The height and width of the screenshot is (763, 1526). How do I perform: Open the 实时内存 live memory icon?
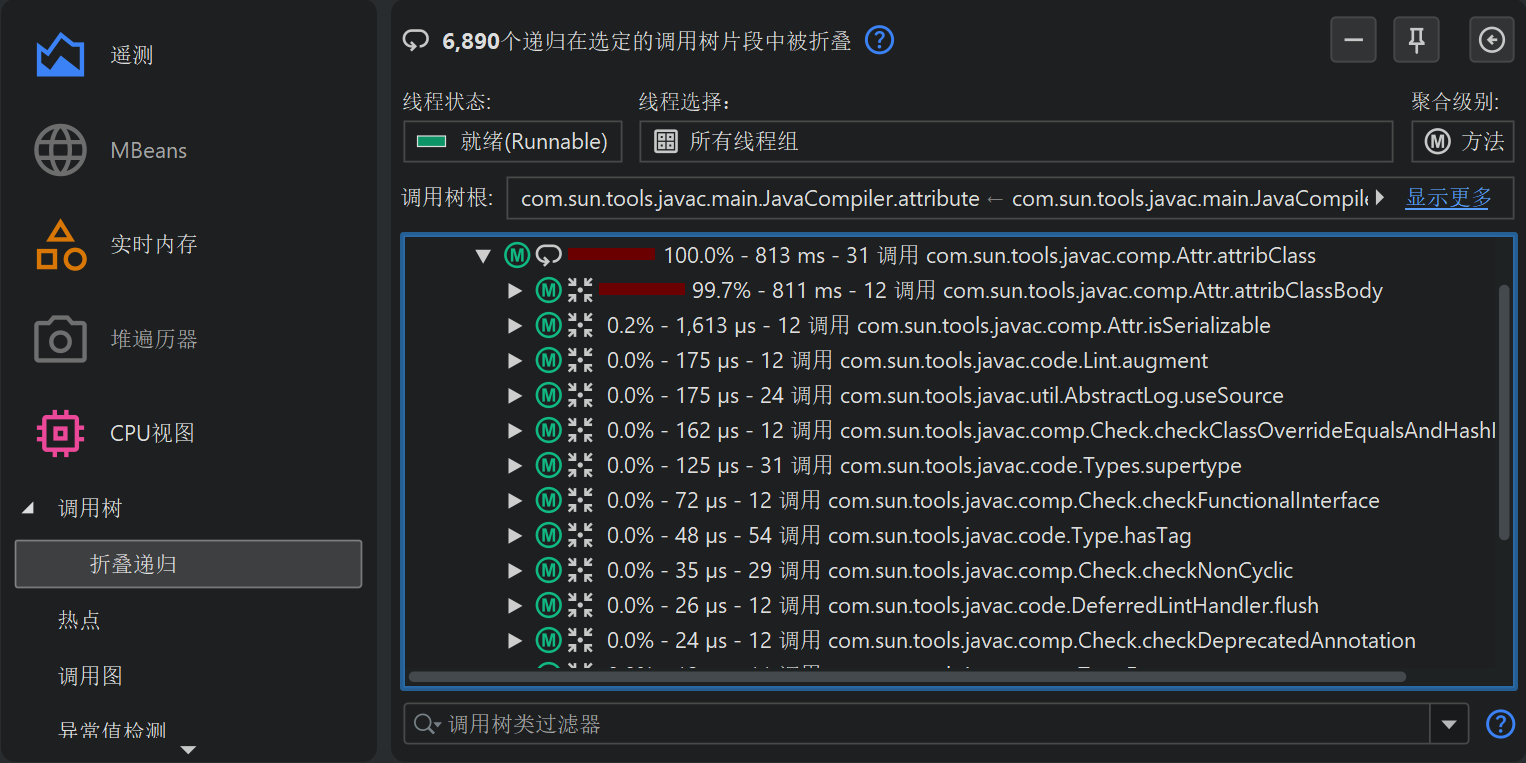click(x=60, y=245)
